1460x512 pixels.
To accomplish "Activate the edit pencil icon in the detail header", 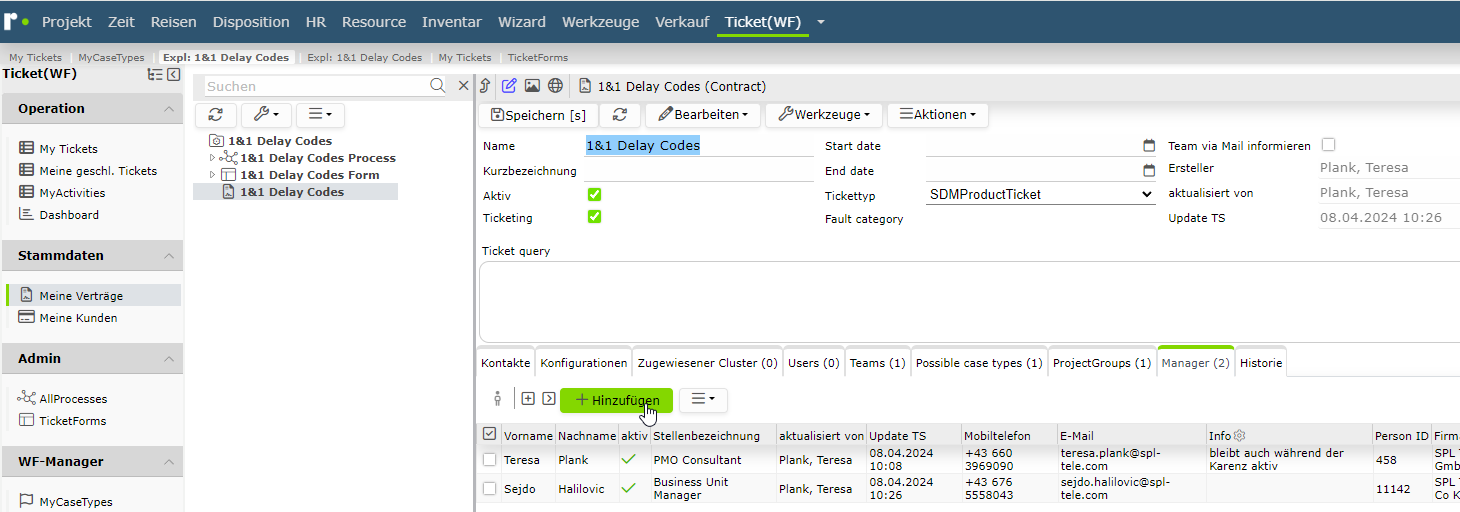I will point(509,86).
